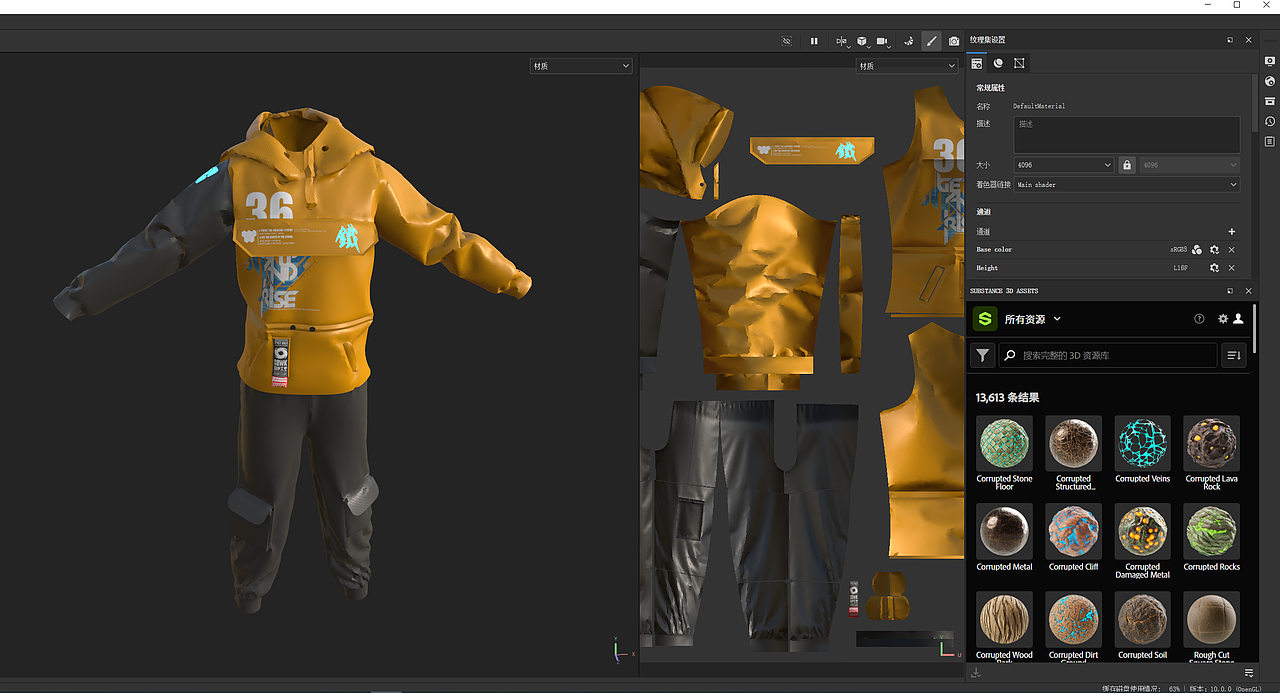Open the user account icon
1280x693 pixels.
click(x=1238, y=319)
